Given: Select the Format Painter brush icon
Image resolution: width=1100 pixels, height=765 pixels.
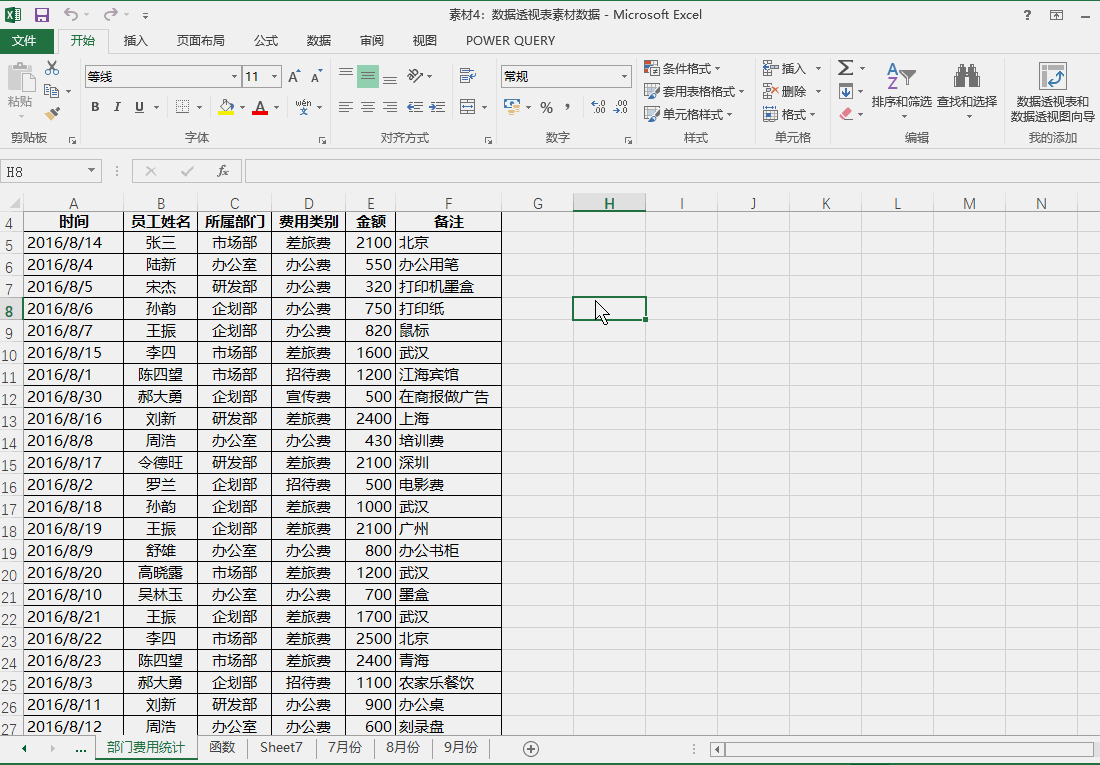Looking at the screenshot, I should coord(52,113).
